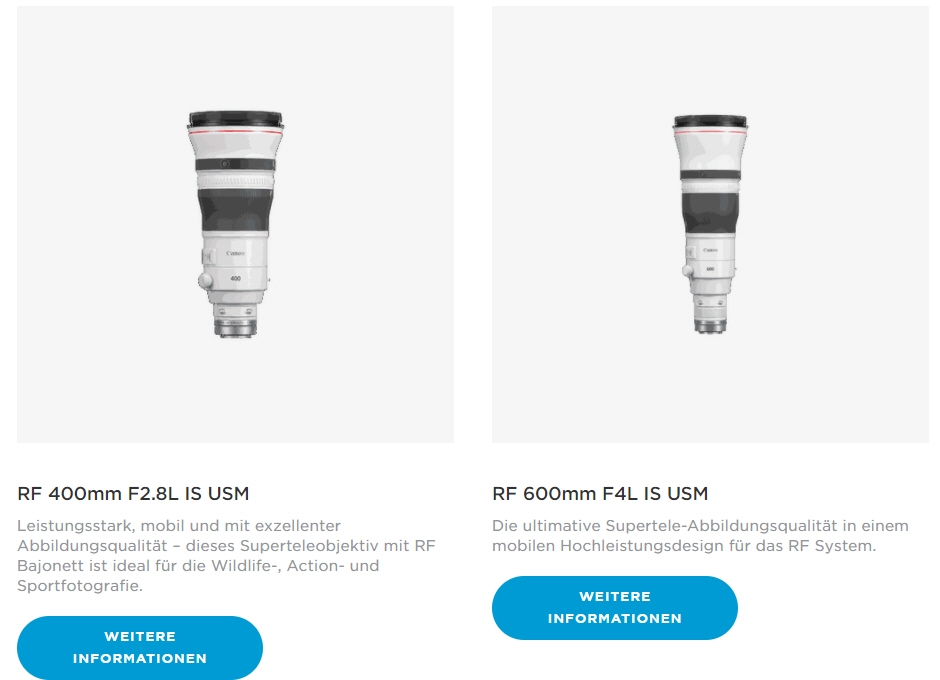Click the Canon logo on the 600mm lens
Image resolution: width=940 pixels, height=680 pixels.
(710, 249)
